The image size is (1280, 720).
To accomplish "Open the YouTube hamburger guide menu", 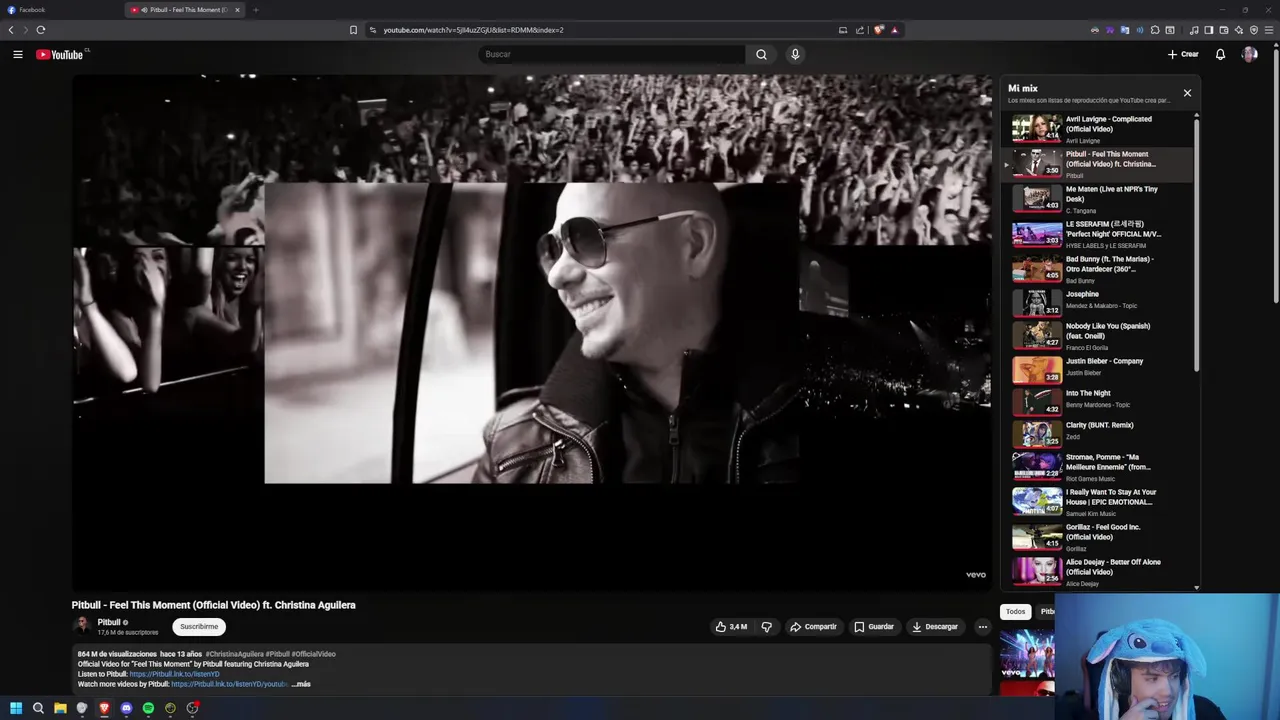I will tap(18, 54).
